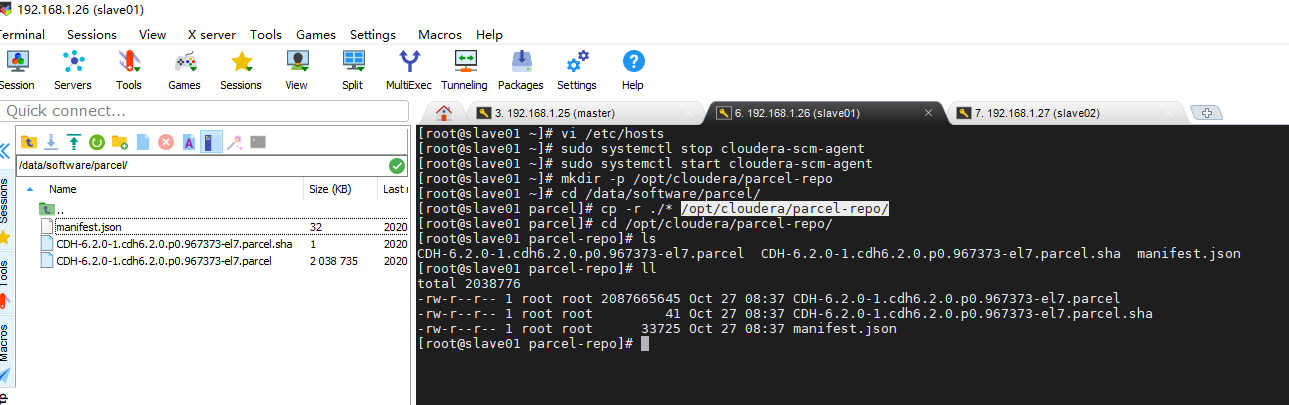Open the Packages toolbar button
The height and width of the screenshot is (405, 1289).
pyautogui.click(x=521, y=70)
